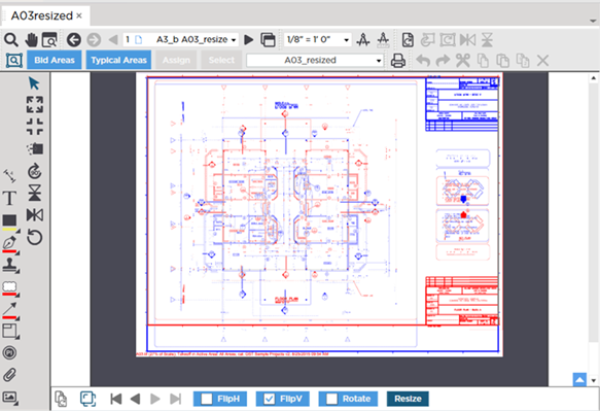Select the stamp tool

tap(10, 265)
